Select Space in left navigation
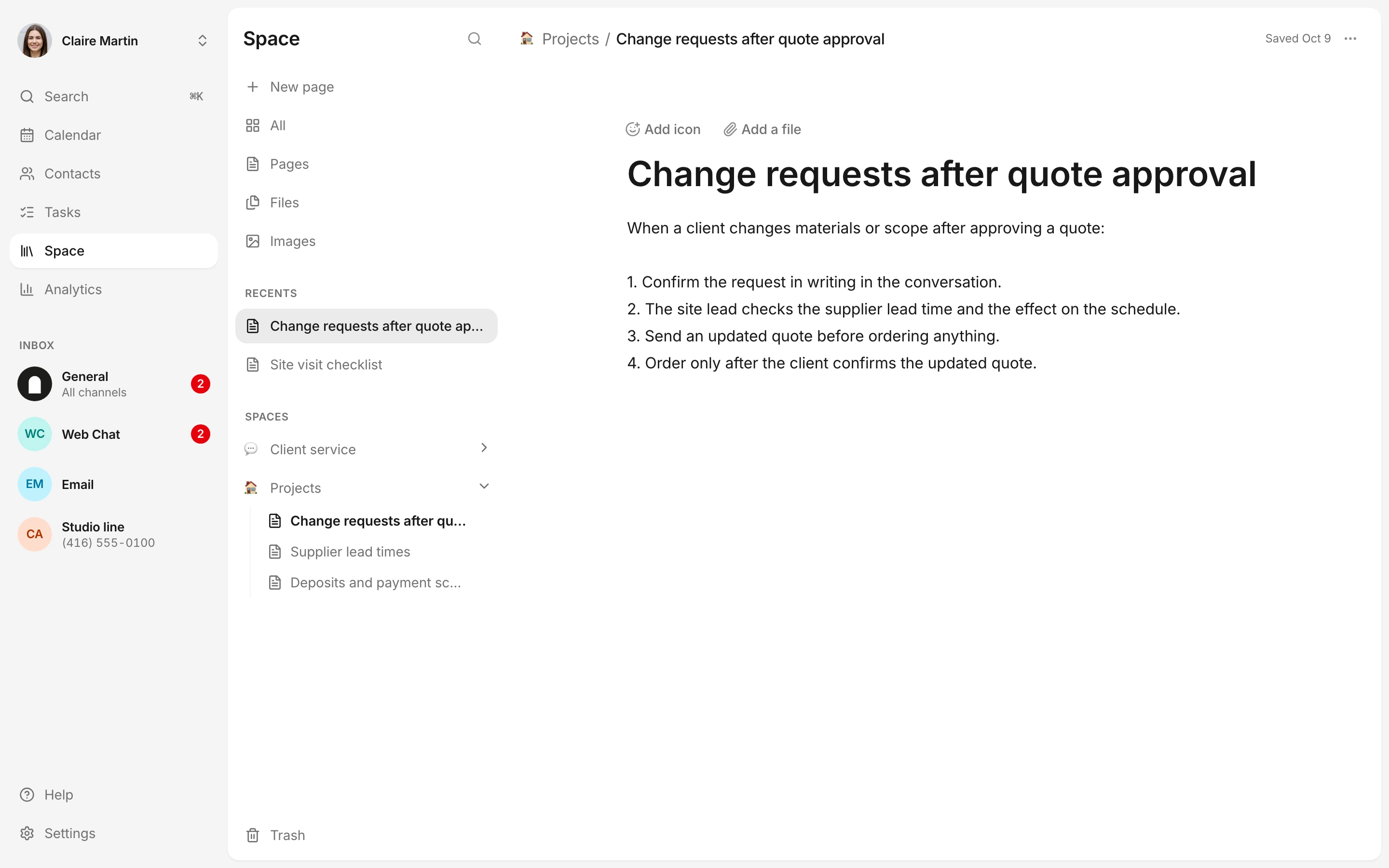The width and height of the screenshot is (1389, 868). click(x=114, y=251)
